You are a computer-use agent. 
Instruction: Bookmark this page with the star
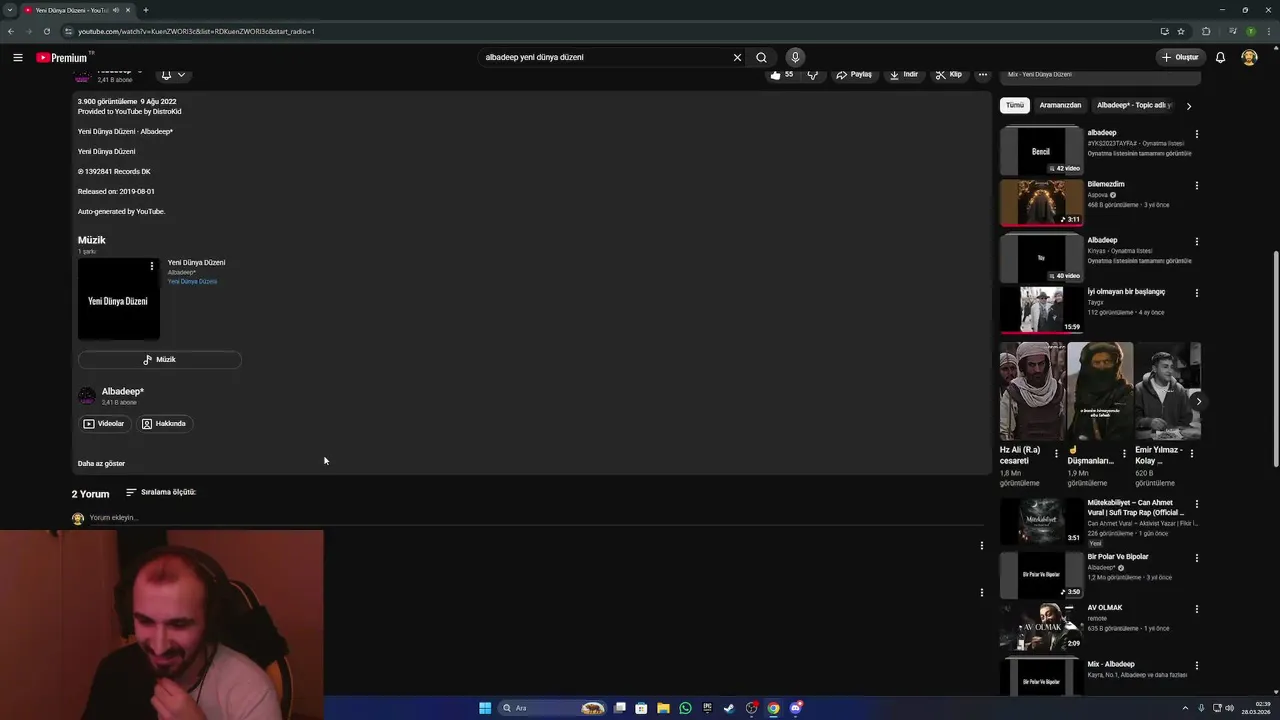pyautogui.click(x=1181, y=31)
